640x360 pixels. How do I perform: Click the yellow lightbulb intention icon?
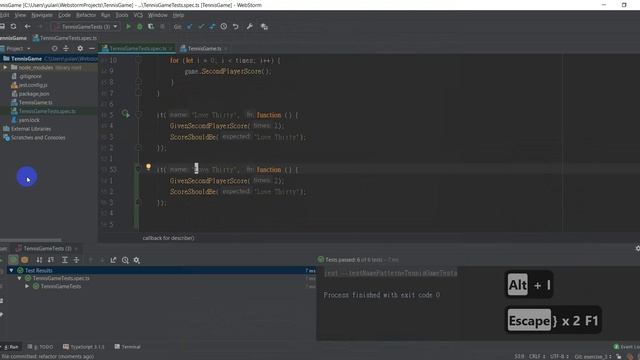(148, 167)
